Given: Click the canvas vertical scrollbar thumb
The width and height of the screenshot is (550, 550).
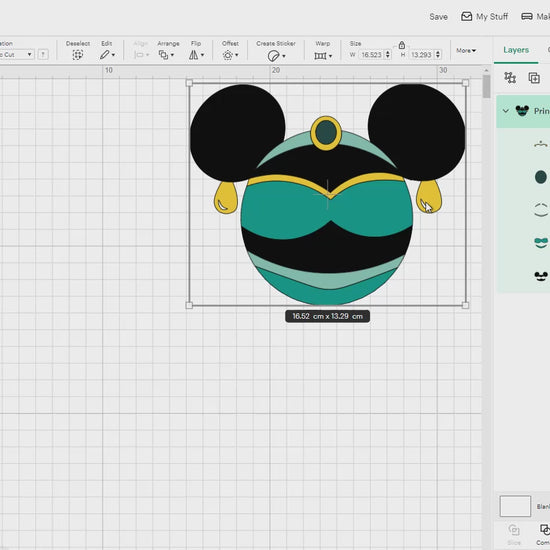Looking at the screenshot, I should pos(487,86).
